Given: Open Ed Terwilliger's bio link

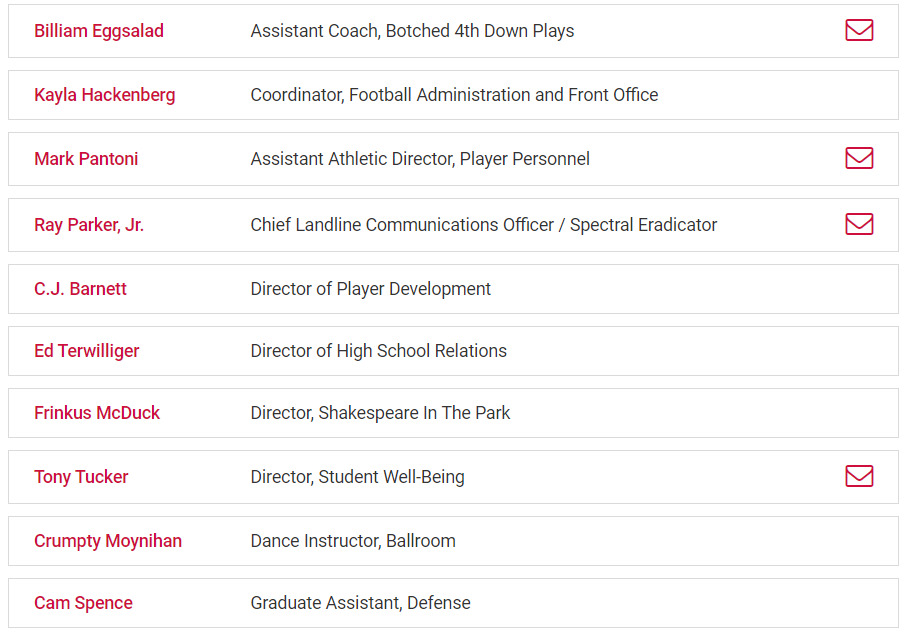Looking at the screenshot, I should (86, 351).
